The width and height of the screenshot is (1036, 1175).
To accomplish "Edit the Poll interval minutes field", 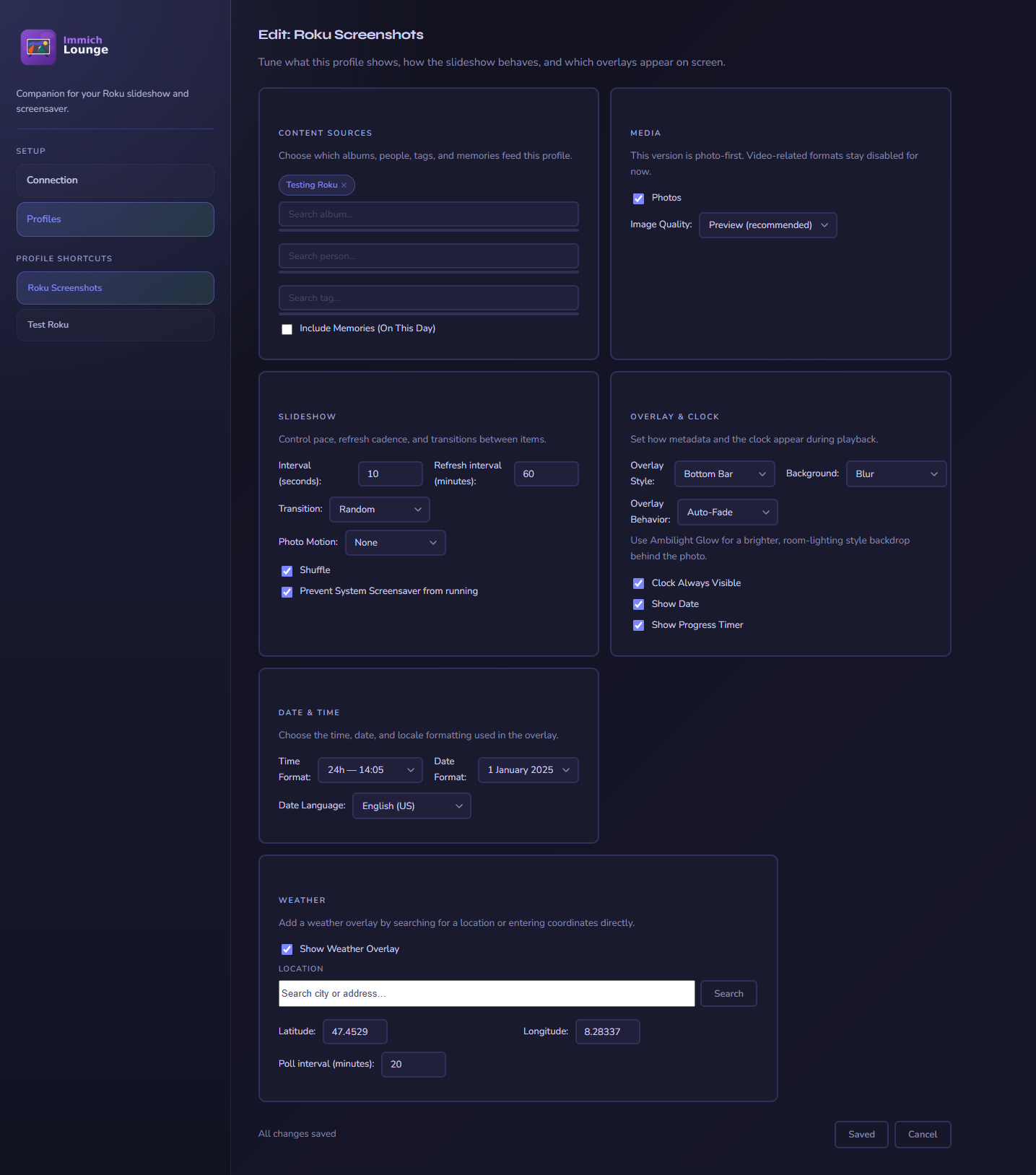I will point(414,1065).
